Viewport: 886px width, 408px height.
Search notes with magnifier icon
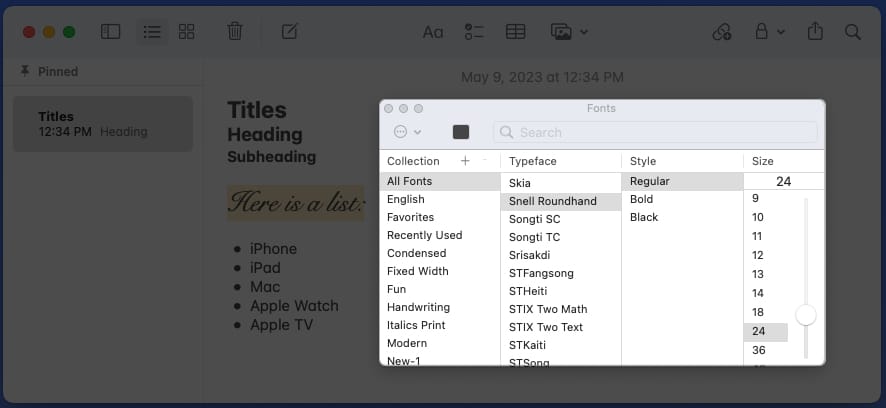point(853,32)
